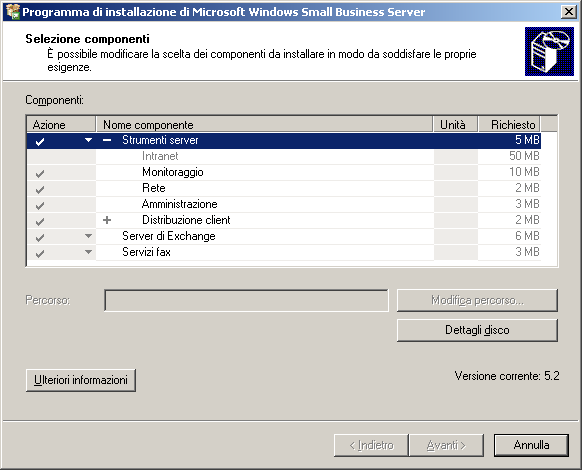Go back with the Indietro button
Screen dimensions: 582x470
pyautogui.click(x=371, y=445)
